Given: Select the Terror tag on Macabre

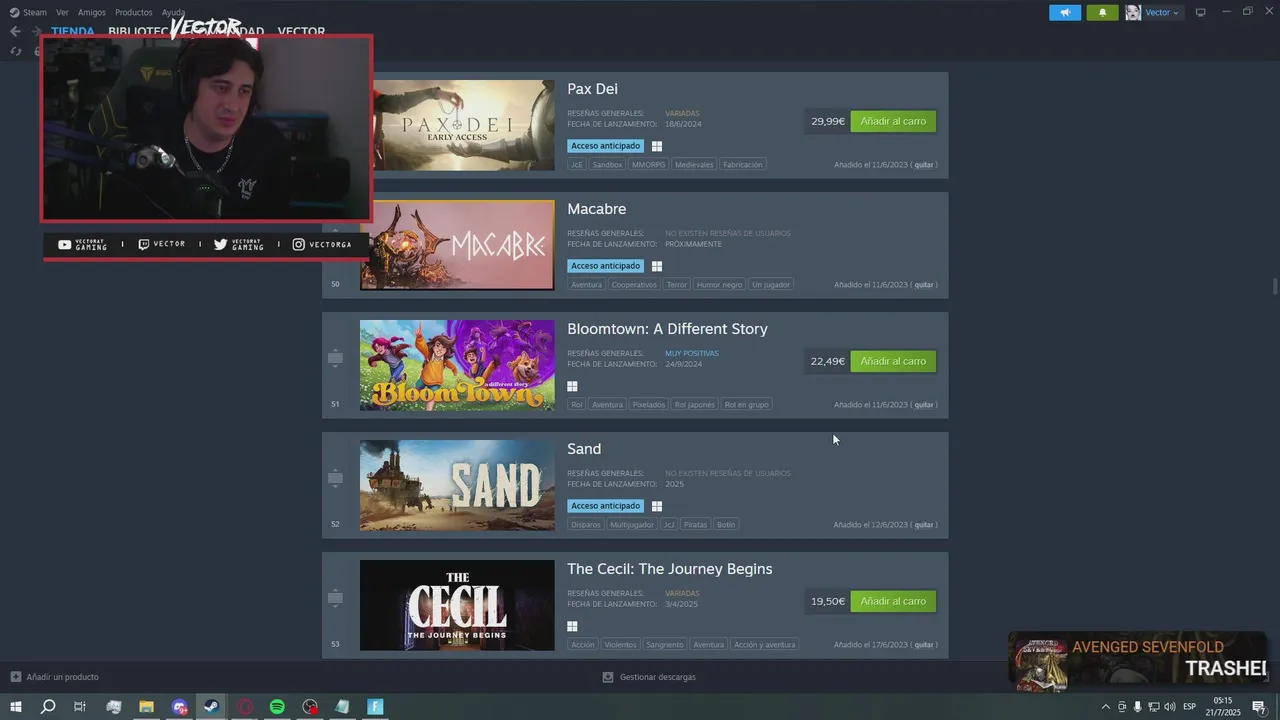Looking at the screenshot, I should (x=677, y=285).
